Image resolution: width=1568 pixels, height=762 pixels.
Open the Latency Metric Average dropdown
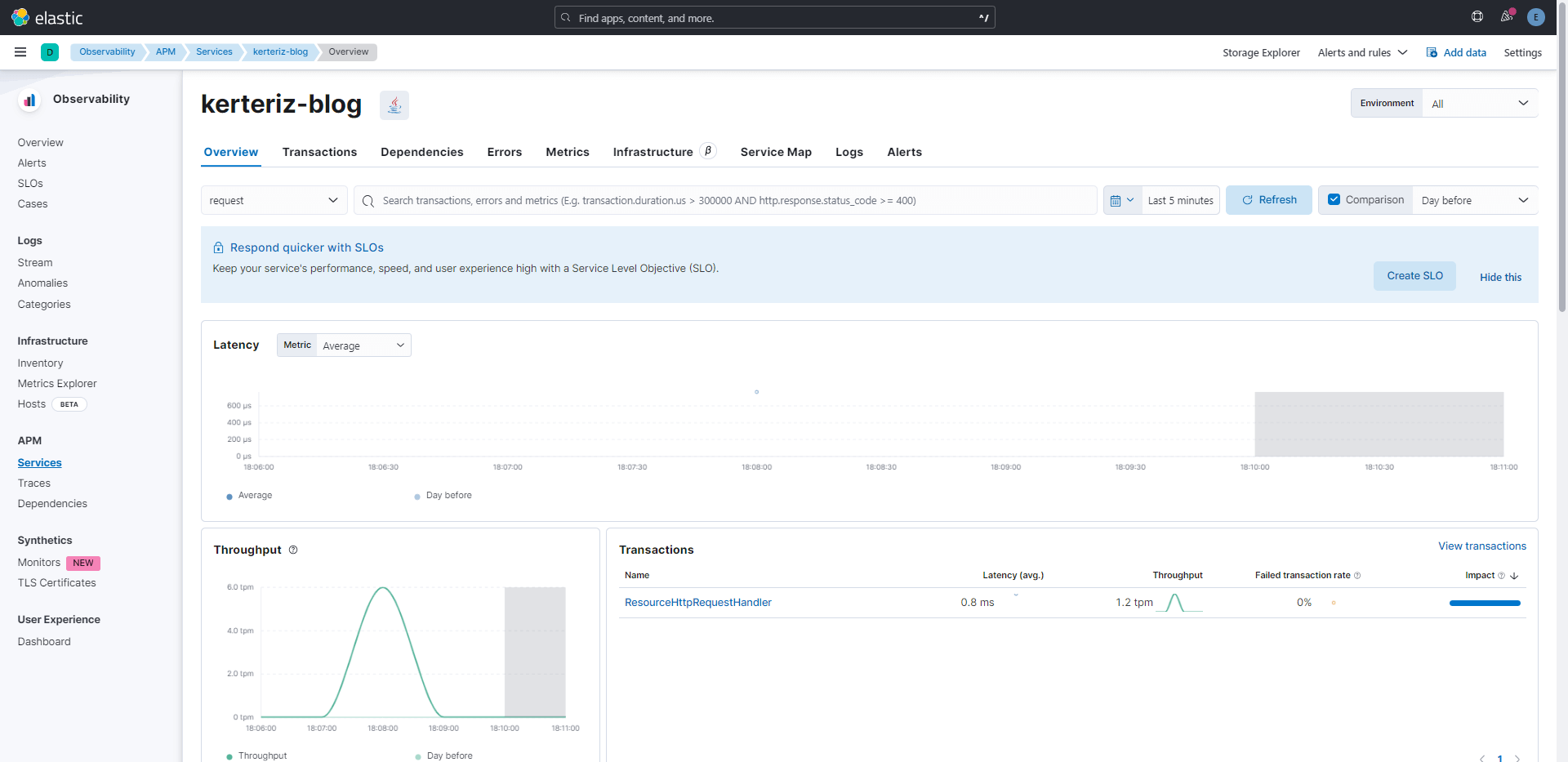click(x=363, y=345)
